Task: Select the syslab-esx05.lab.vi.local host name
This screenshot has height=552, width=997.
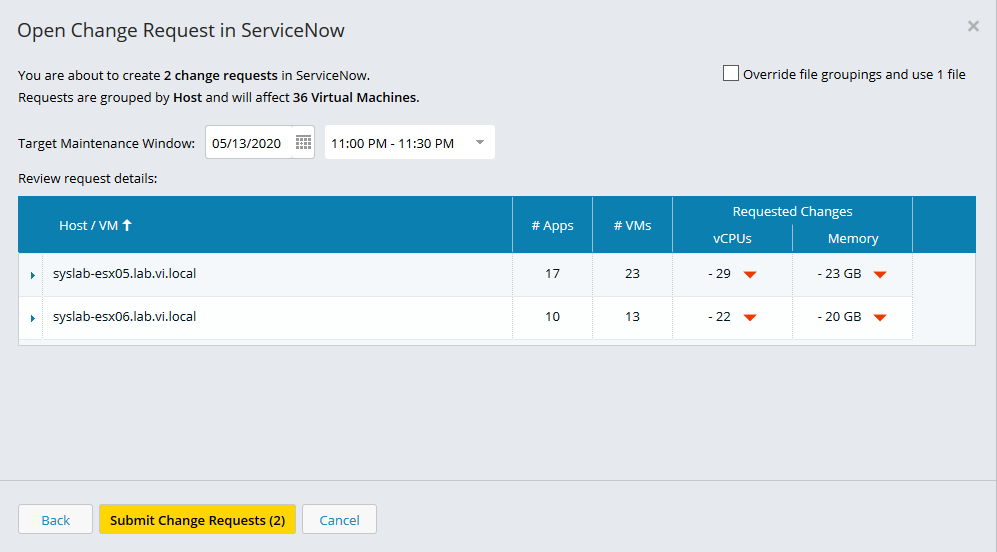Action: click(x=125, y=273)
